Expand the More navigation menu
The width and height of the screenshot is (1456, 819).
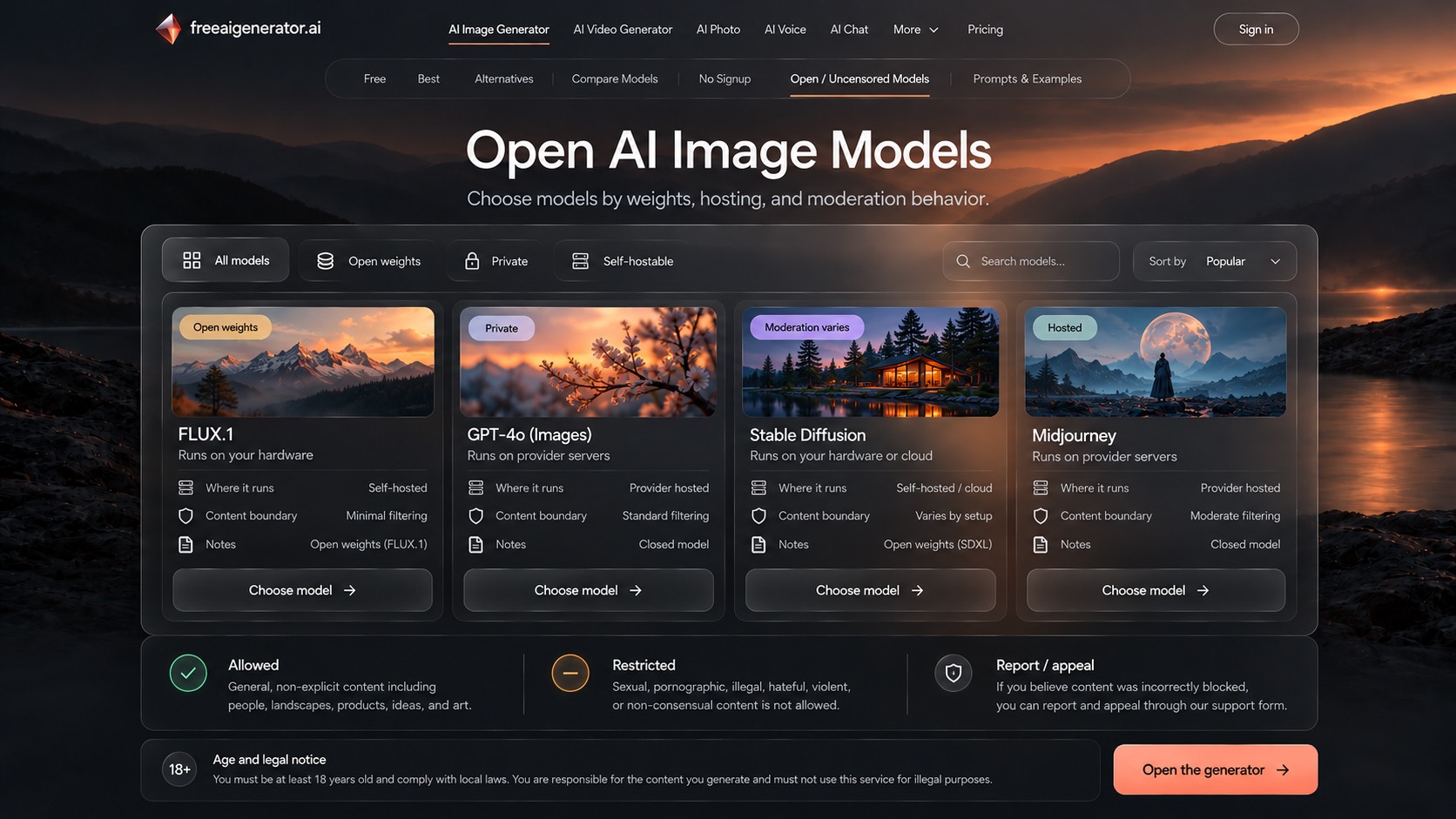coord(916,30)
